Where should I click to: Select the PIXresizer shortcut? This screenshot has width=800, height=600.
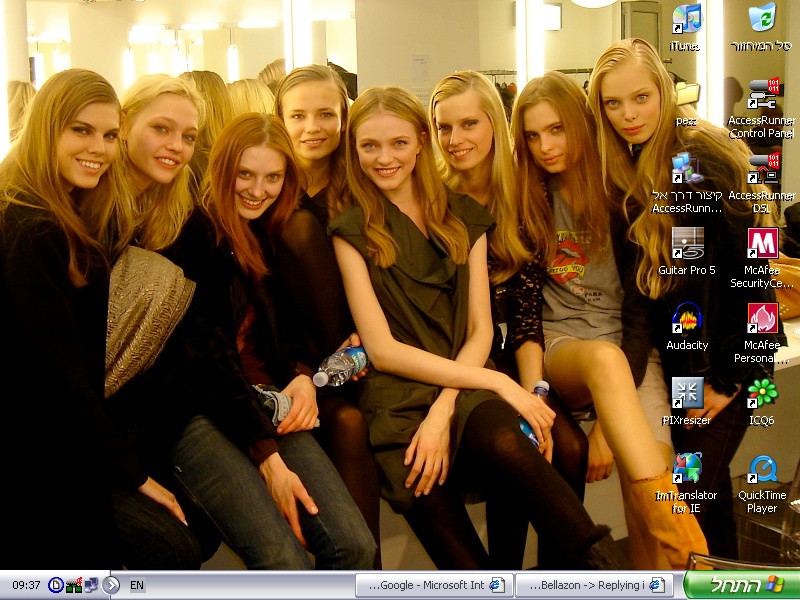[x=686, y=394]
